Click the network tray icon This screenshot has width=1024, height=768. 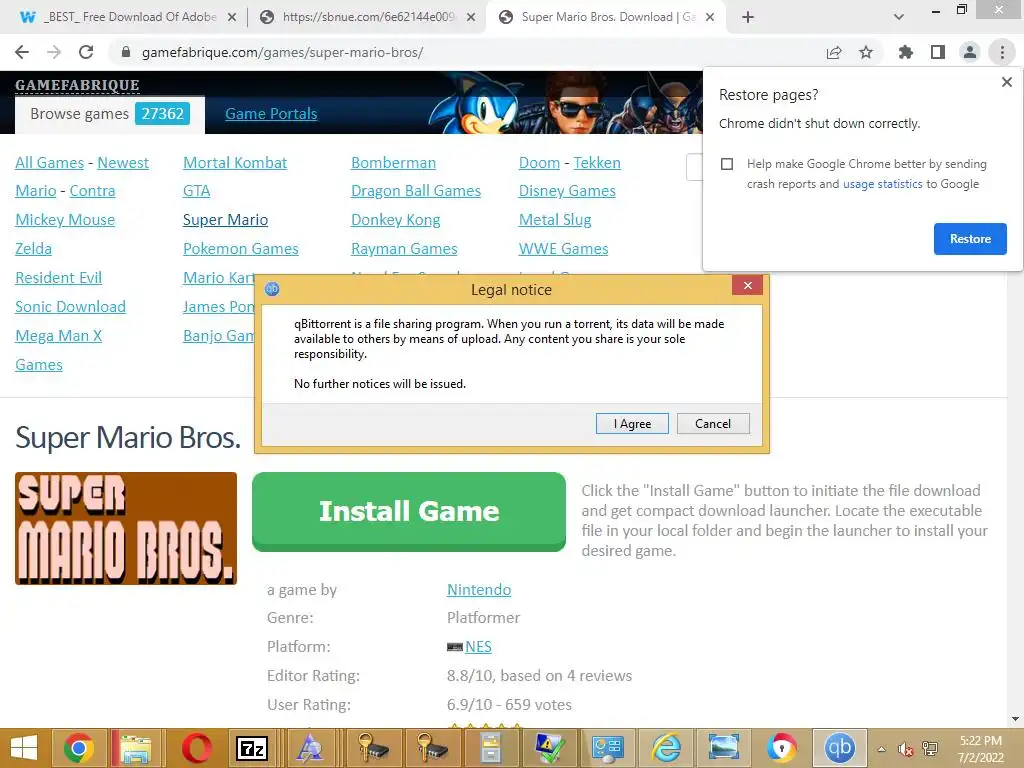(x=930, y=749)
